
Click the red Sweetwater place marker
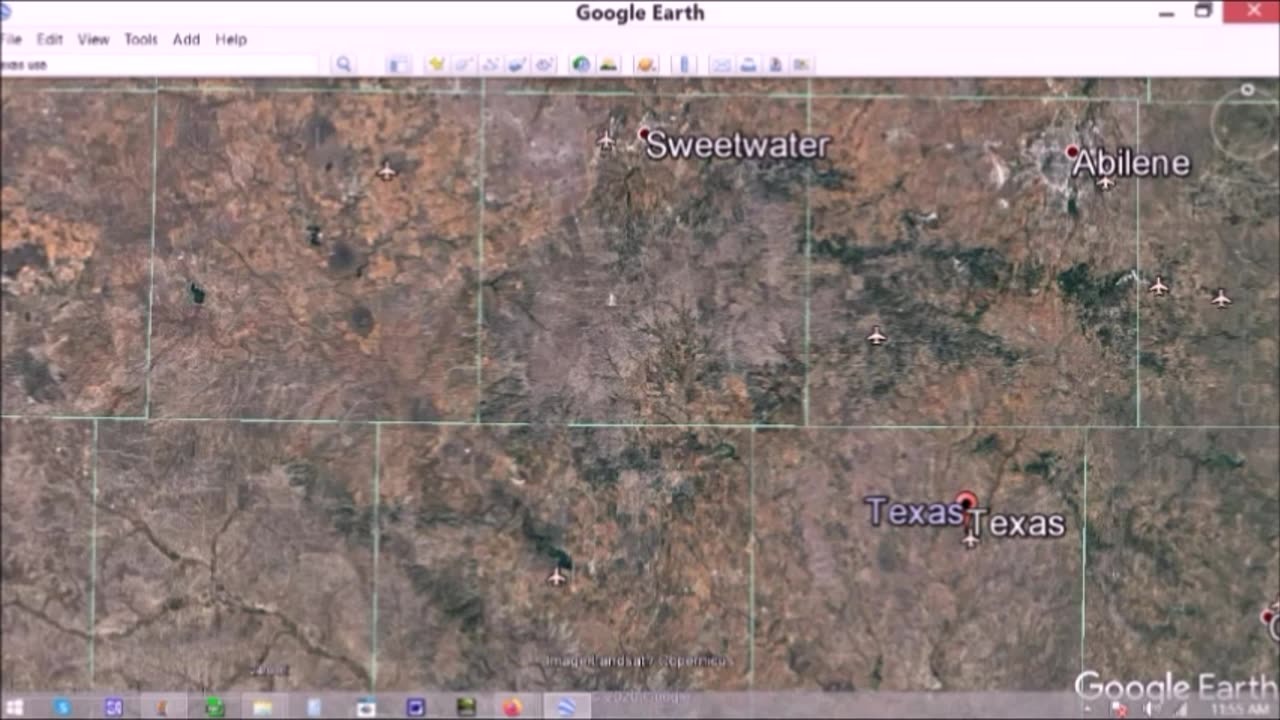643,134
